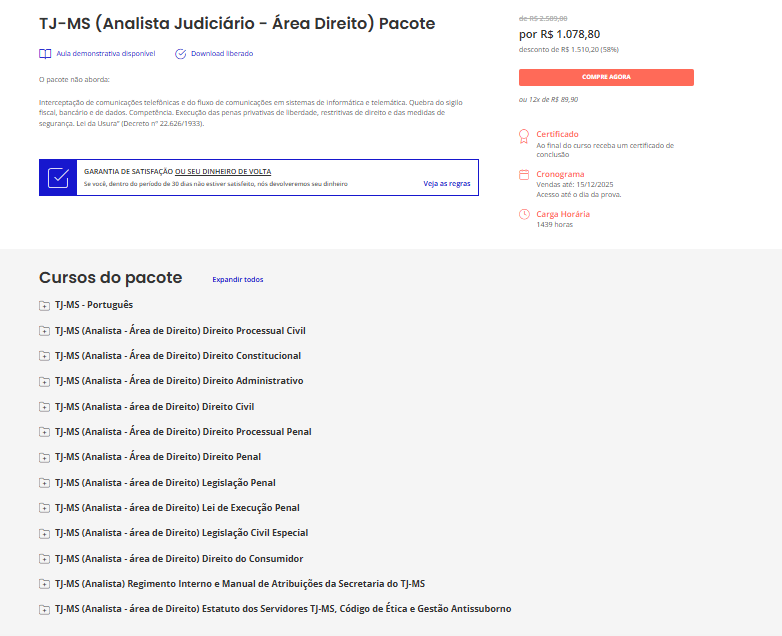Screen dimensions: 782x636
Task: Expand the Direito Civil course
Action: (x=44, y=407)
